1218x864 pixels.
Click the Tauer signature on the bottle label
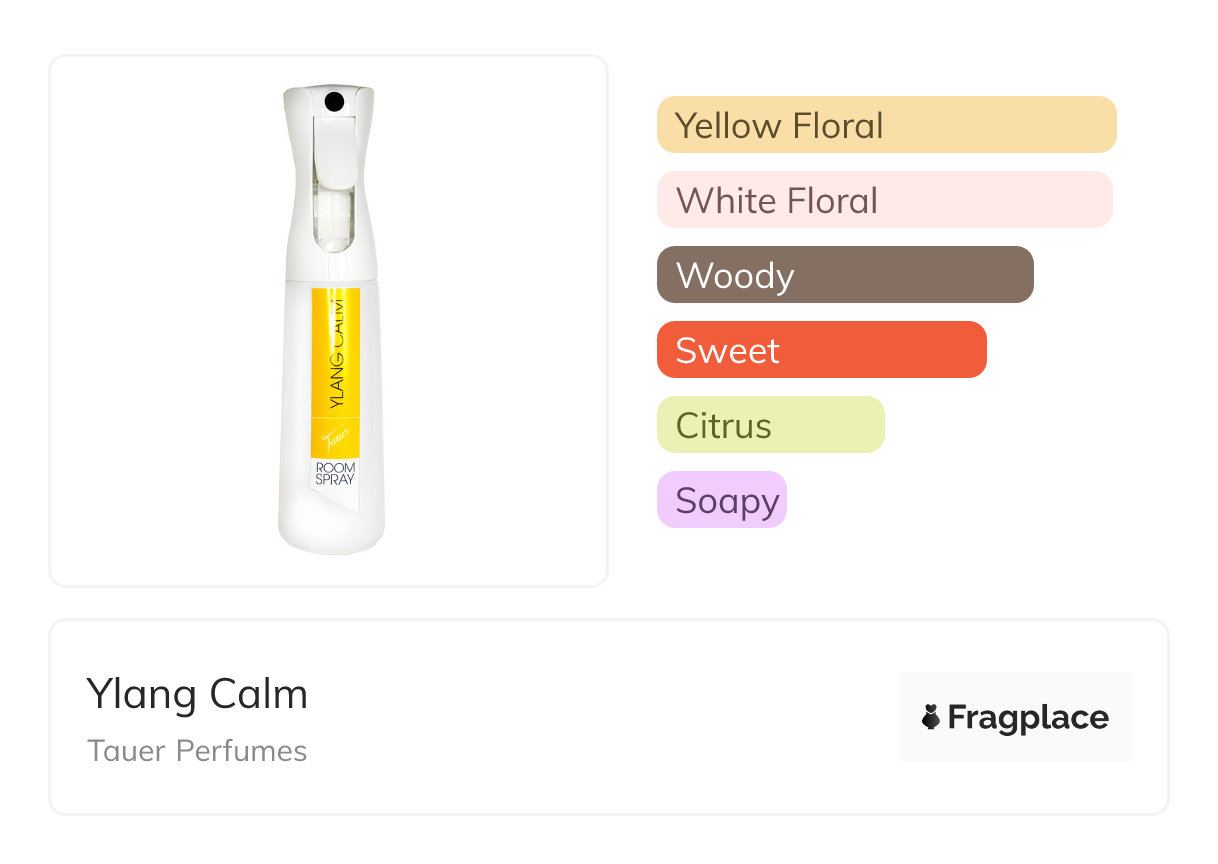(x=332, y=436)
